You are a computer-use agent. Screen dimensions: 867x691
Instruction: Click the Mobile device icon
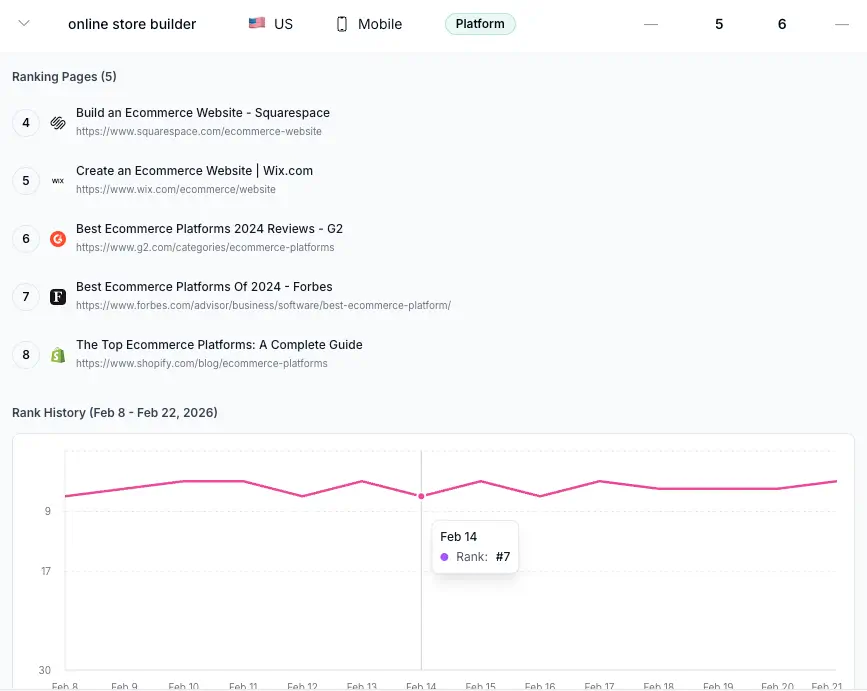pyautogui.click(x=340, y=23)
